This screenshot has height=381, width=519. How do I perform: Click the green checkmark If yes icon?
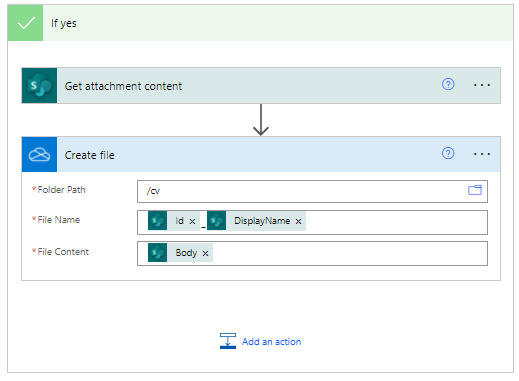click(25, 23)
